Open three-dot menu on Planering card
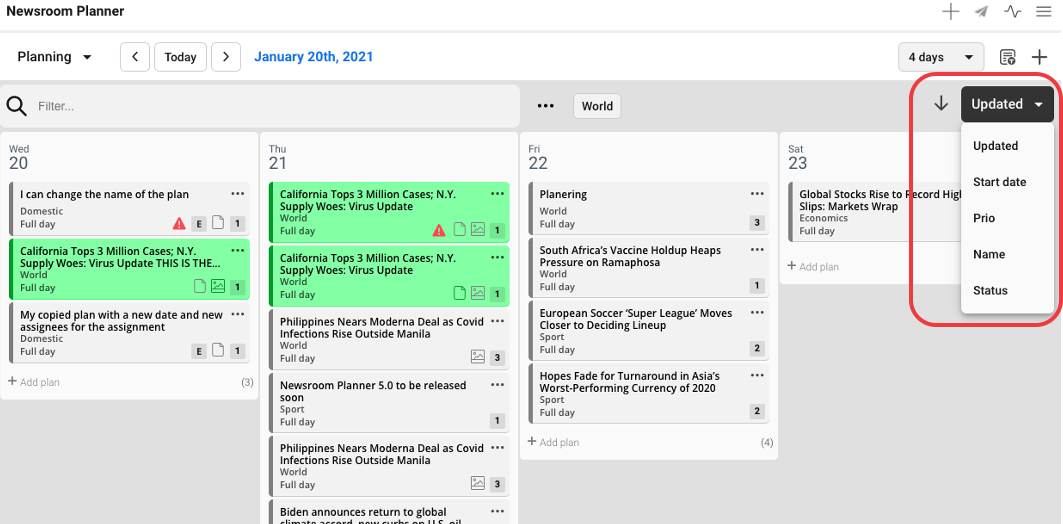Screen dimensions: 1063x524 [757, 194]
